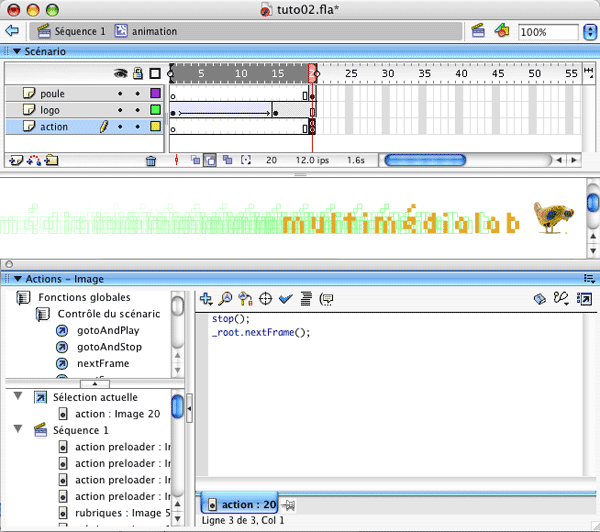Viewport: 600px width, 532px height.
Task: Delete layer with trash icon
Action: click(151, 161)
